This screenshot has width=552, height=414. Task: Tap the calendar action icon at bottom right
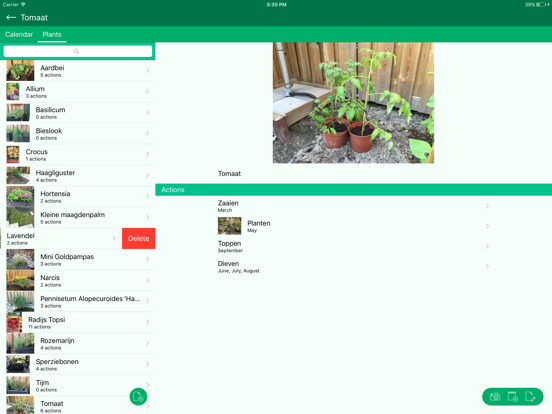point(513,397)
